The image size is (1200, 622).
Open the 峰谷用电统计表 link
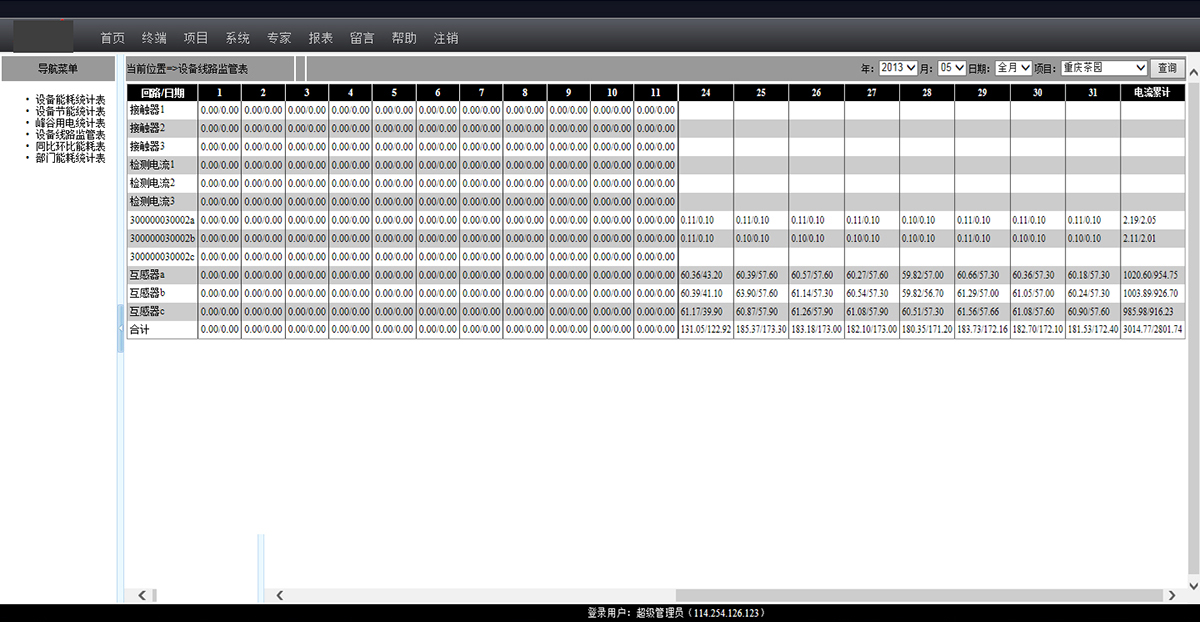point(70,123)
